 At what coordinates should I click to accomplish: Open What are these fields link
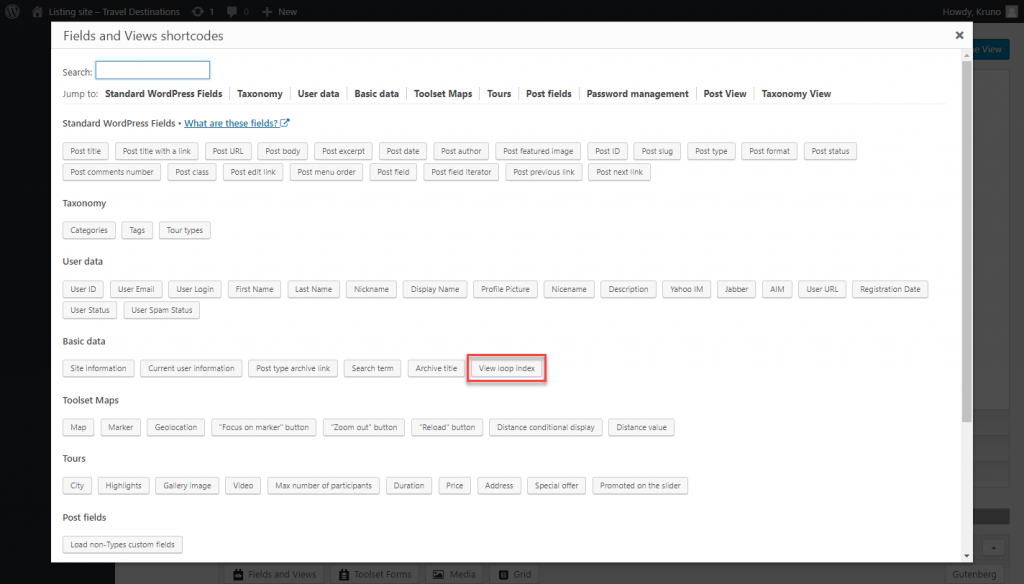coord(231,123)
